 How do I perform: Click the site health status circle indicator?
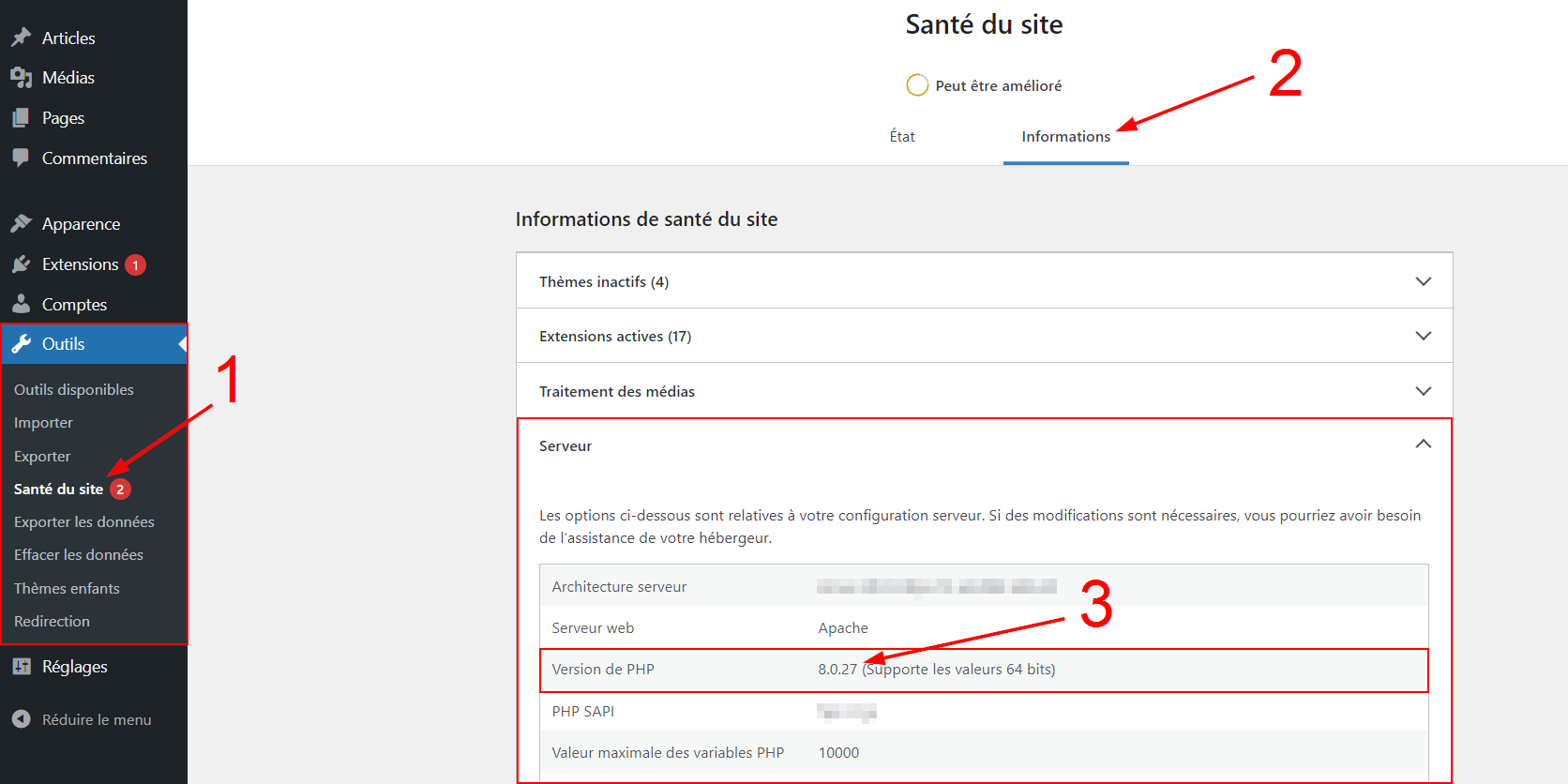[x=917, y=85]
